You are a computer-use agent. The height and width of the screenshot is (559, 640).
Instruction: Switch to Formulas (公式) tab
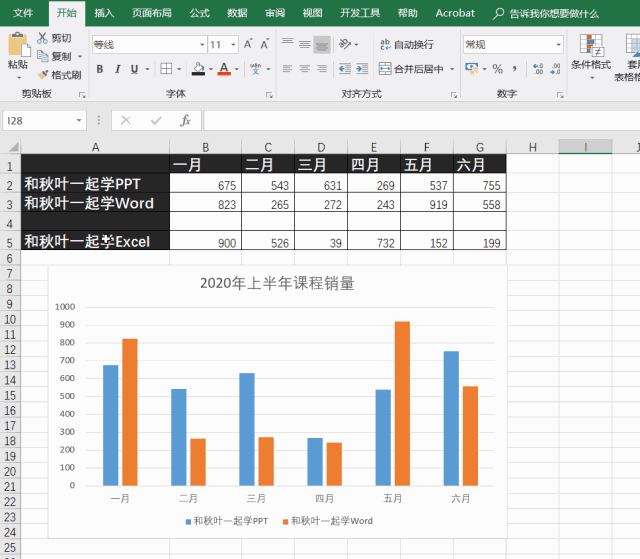(x=200, y=13)
